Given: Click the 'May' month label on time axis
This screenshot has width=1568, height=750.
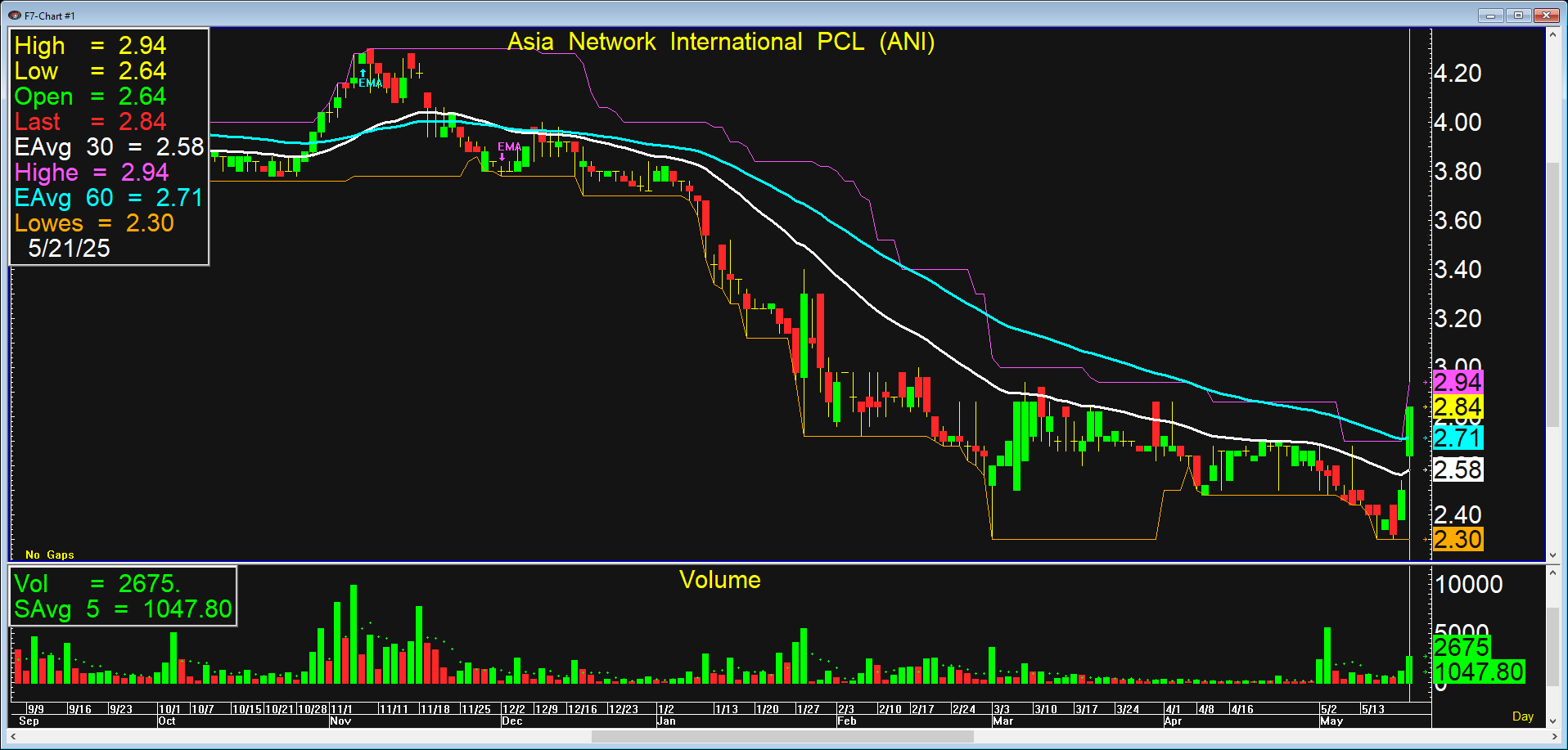Looking at the screenshot, I should pos(1331,721).
